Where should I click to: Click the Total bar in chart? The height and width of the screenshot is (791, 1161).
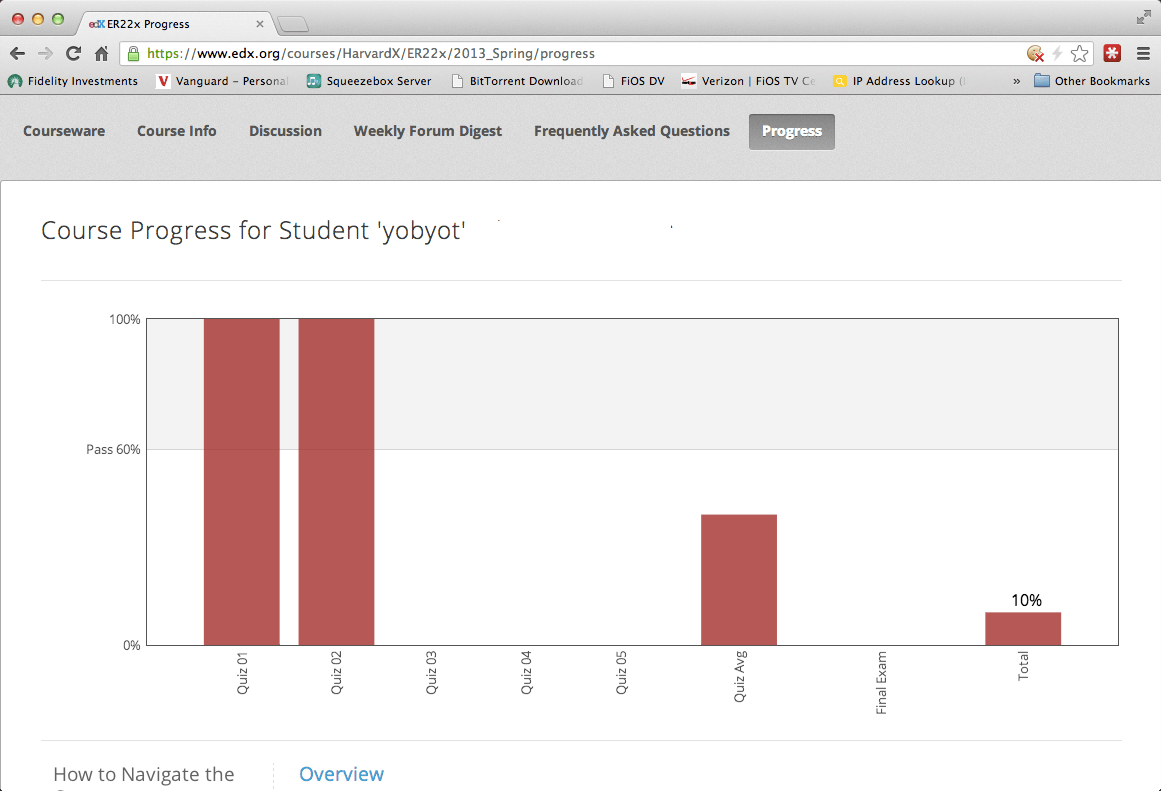(1023, 629)
